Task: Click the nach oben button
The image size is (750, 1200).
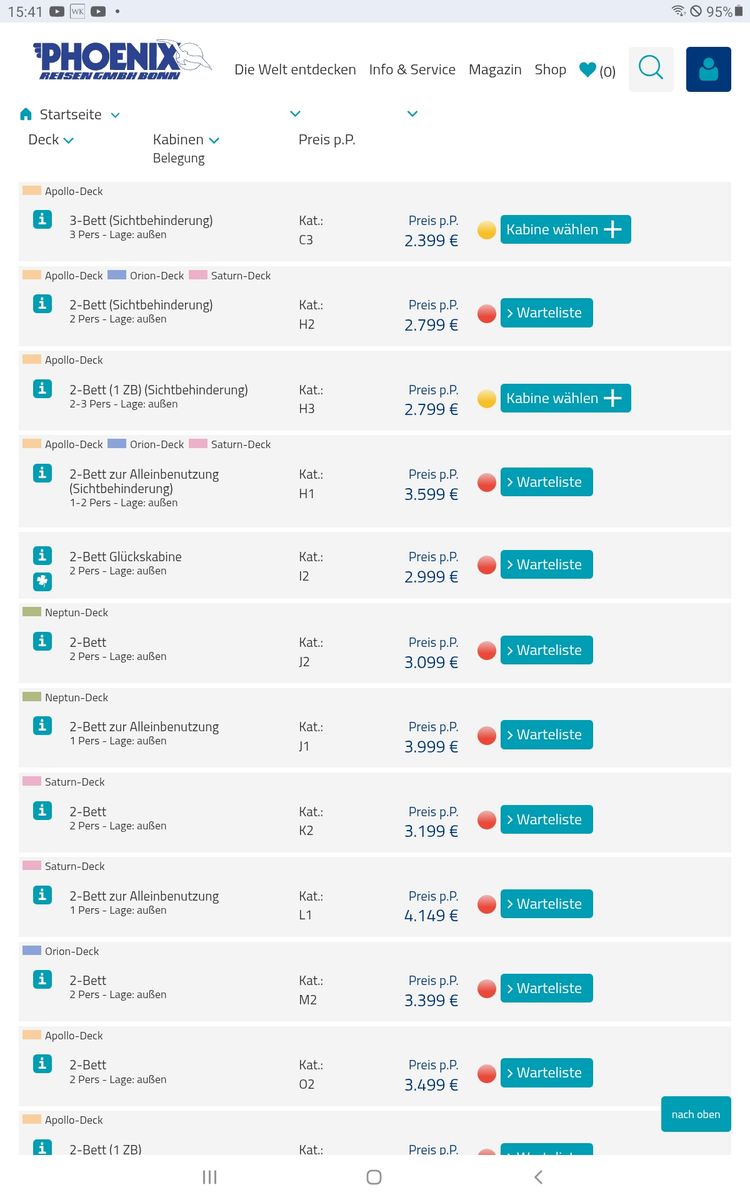Action: click(696, 1114)
